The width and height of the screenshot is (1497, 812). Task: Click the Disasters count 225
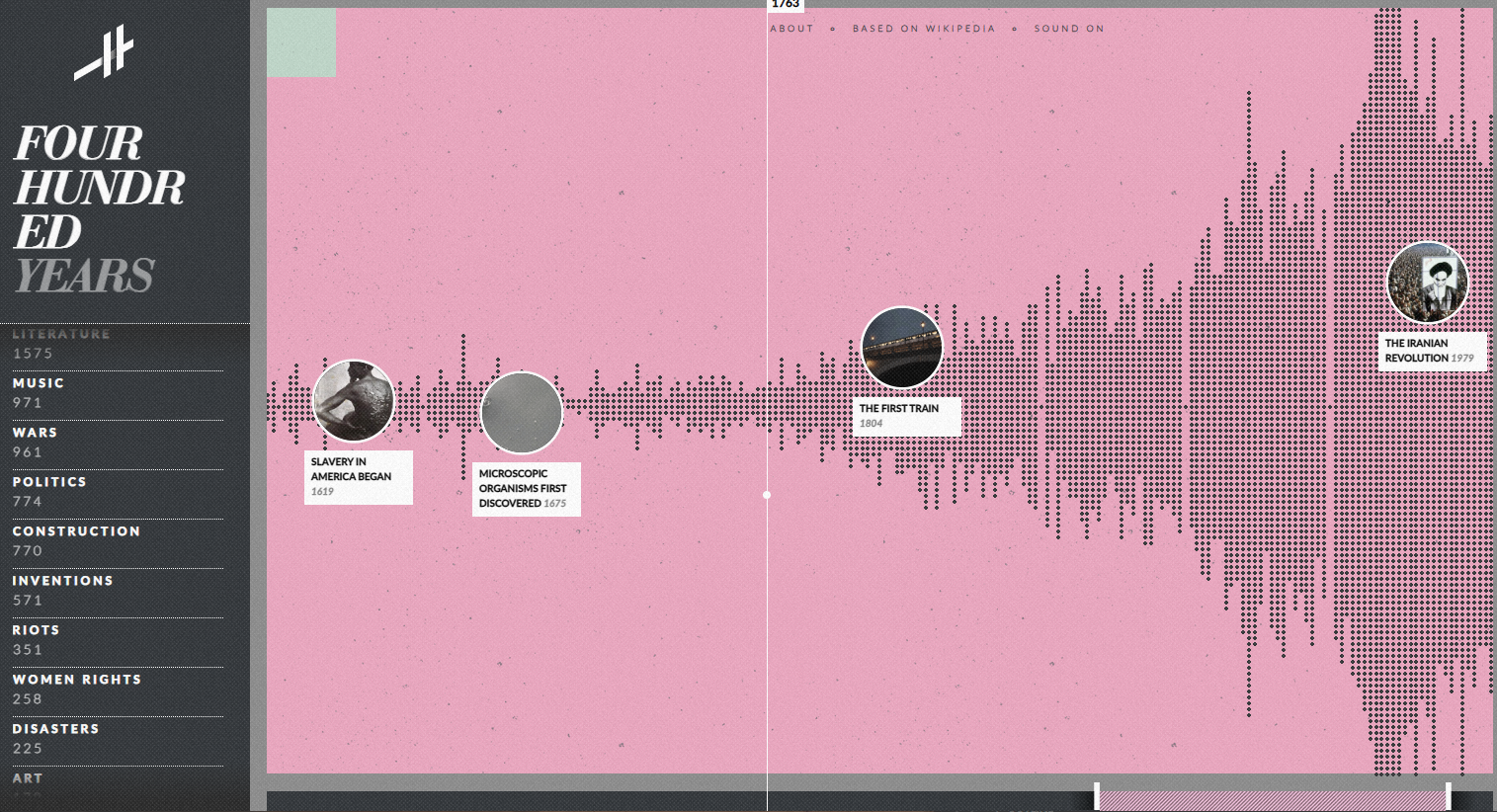(28, 749)
